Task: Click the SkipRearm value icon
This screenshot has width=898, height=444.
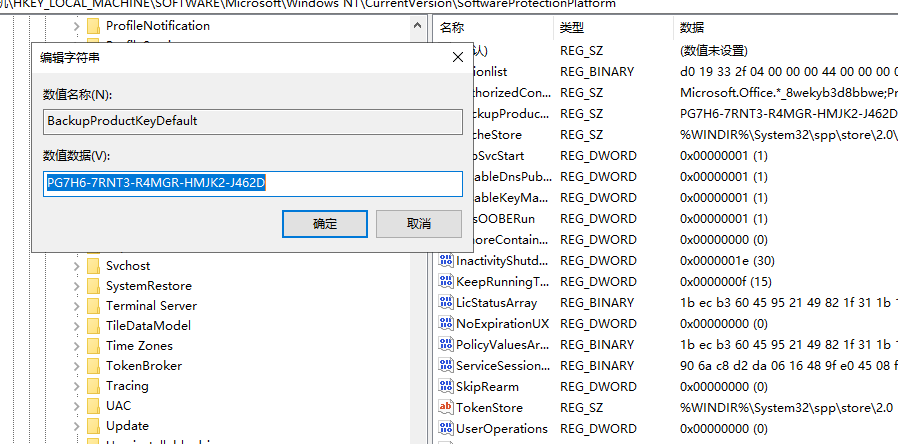Action: click(x=446, y=387)
